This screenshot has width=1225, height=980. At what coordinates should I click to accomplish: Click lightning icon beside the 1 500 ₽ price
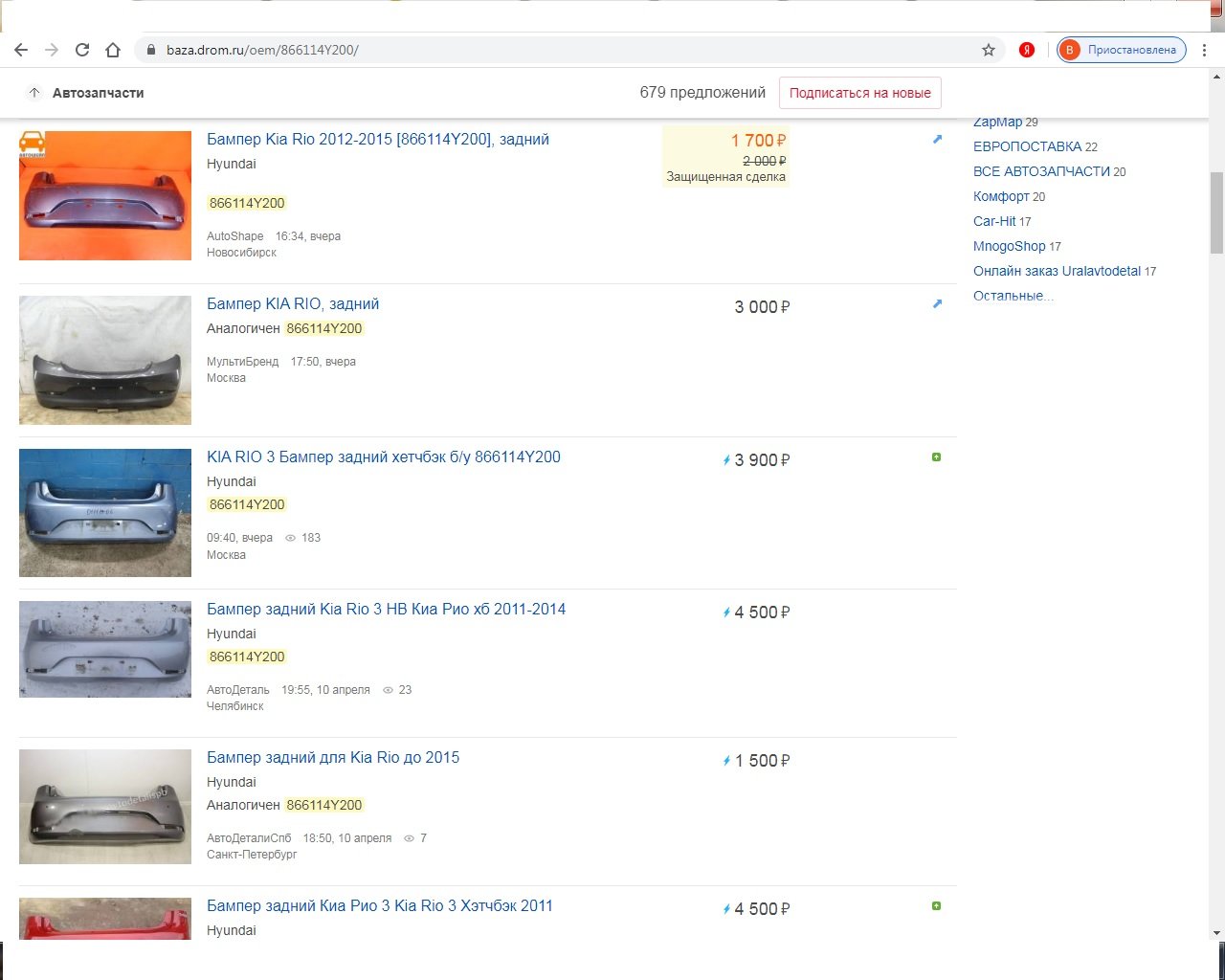click(x=727, y=761)
